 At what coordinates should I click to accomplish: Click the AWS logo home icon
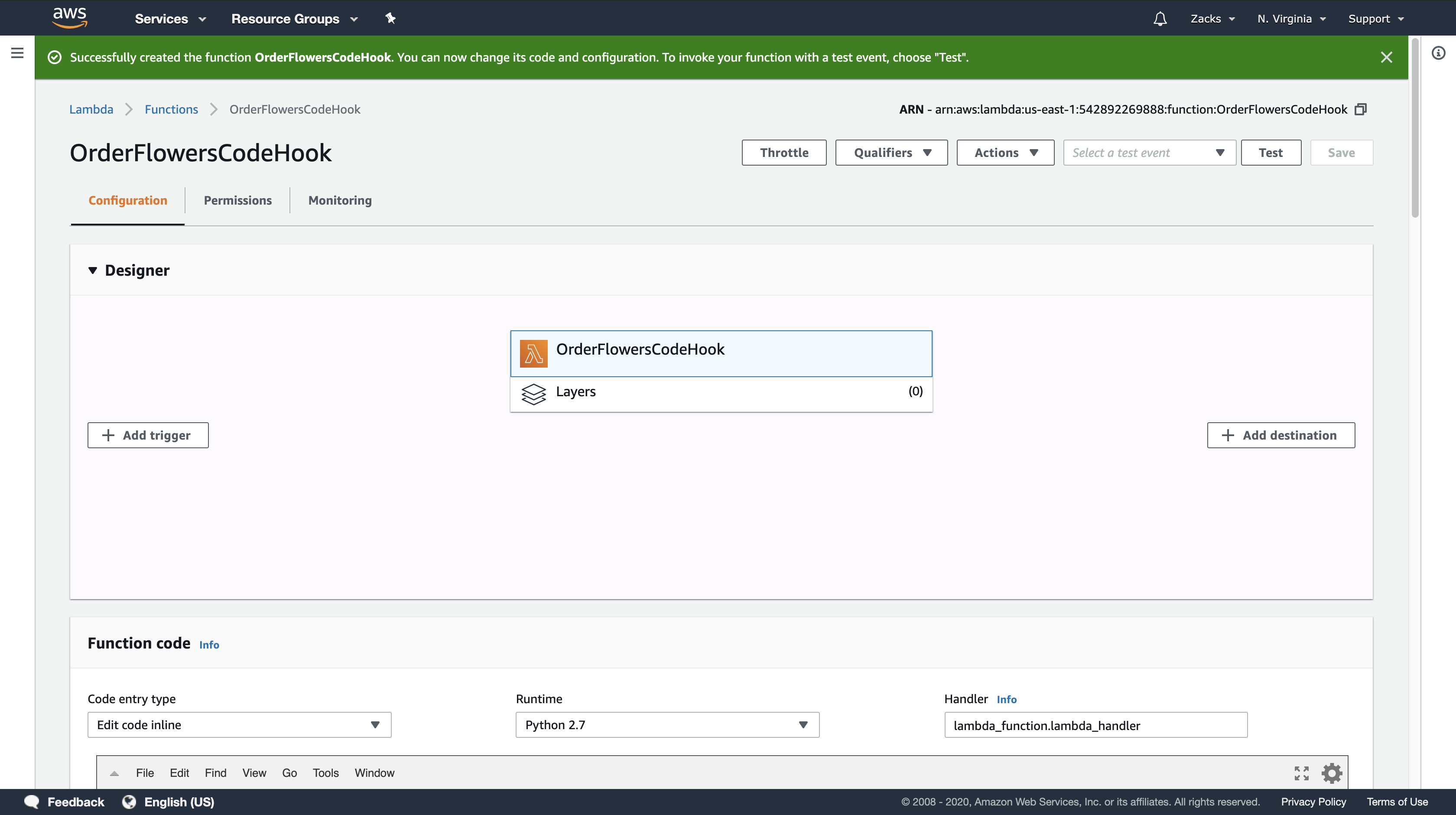click(x=69, y=17)
